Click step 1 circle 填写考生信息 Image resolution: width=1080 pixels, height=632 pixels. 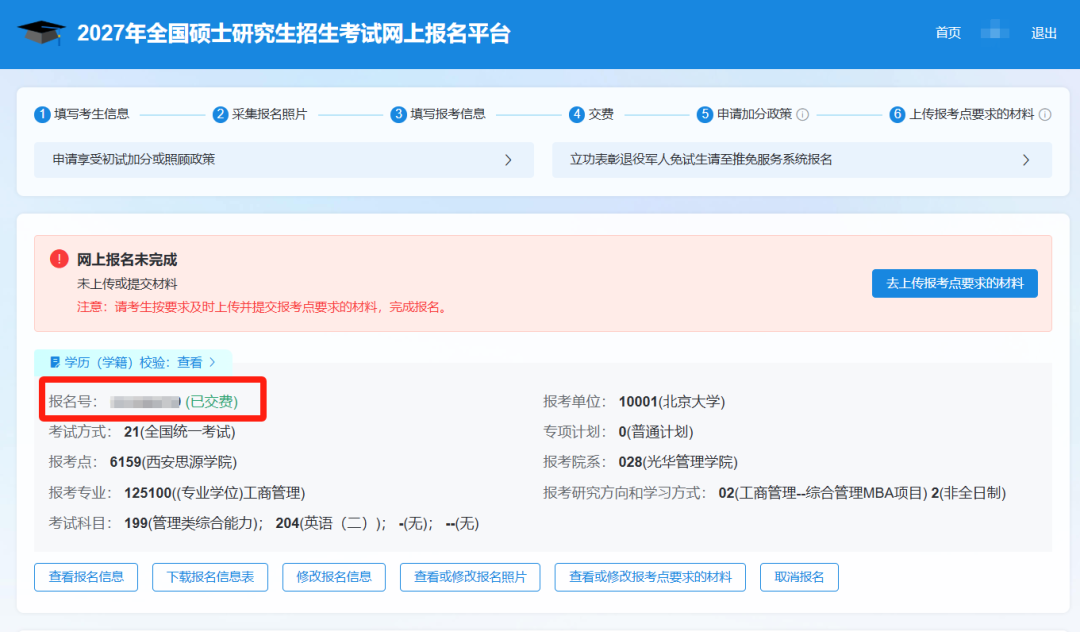[x=42, y=114]
